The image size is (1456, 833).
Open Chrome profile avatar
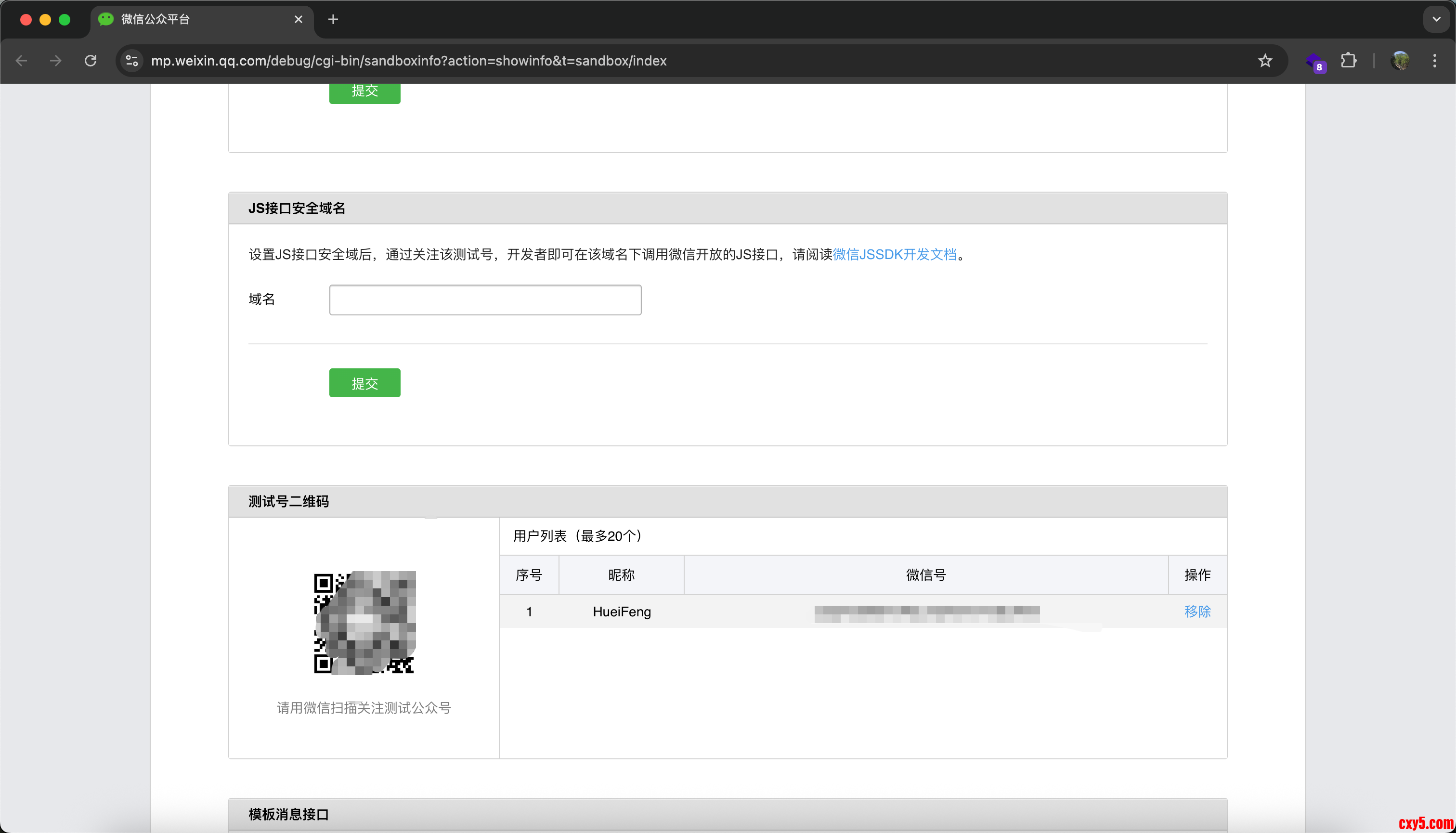(1400, 61)
